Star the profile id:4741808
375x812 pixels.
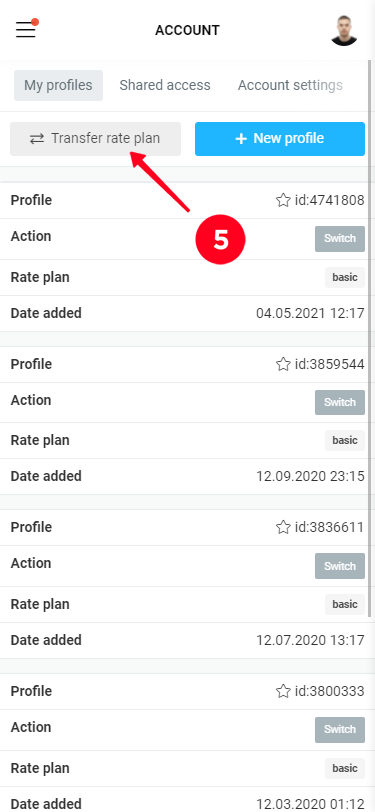pyautogui.click(x=283, y=200)
